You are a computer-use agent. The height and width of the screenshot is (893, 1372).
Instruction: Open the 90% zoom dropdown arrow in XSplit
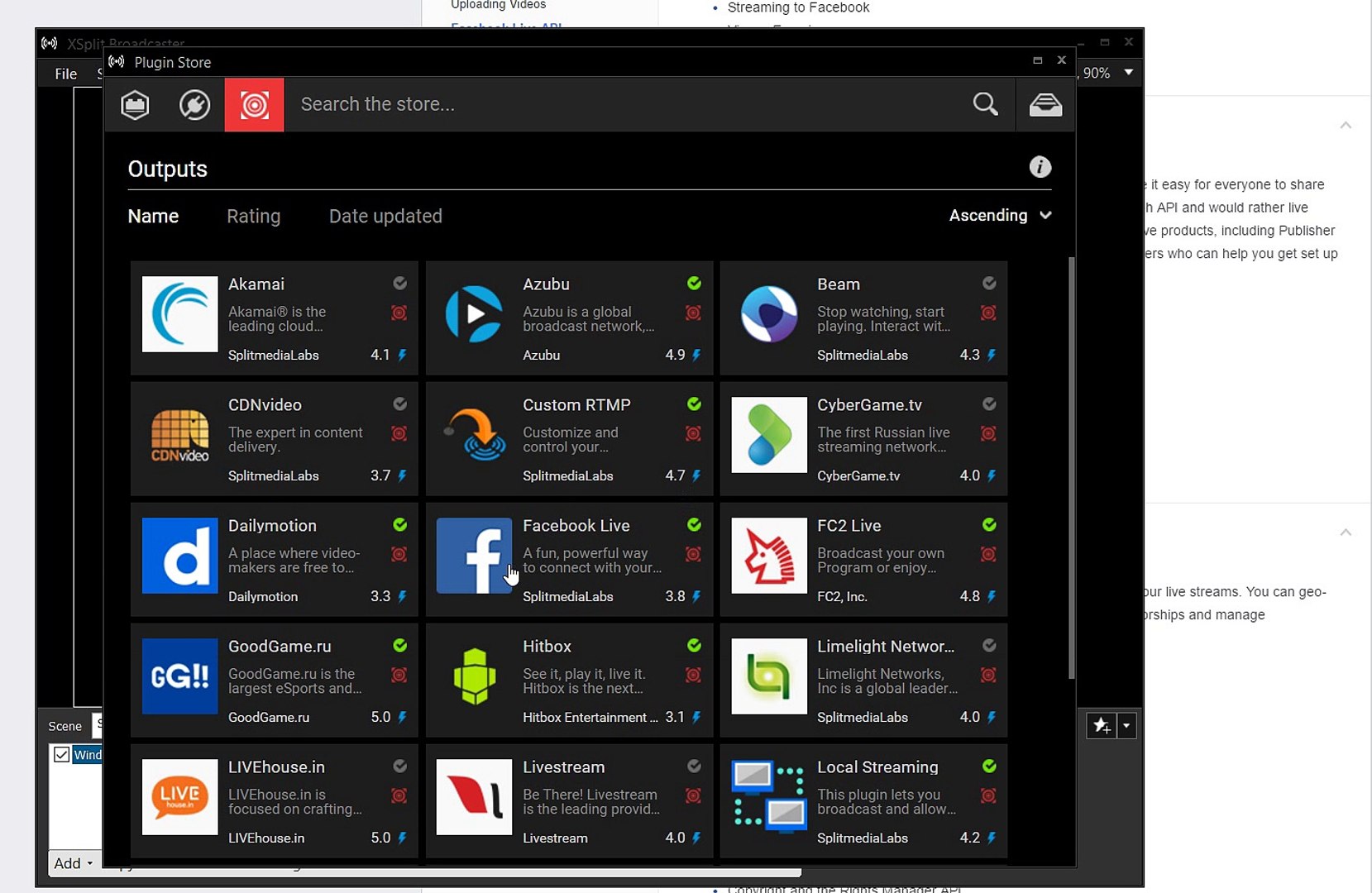pos(1128,73)
